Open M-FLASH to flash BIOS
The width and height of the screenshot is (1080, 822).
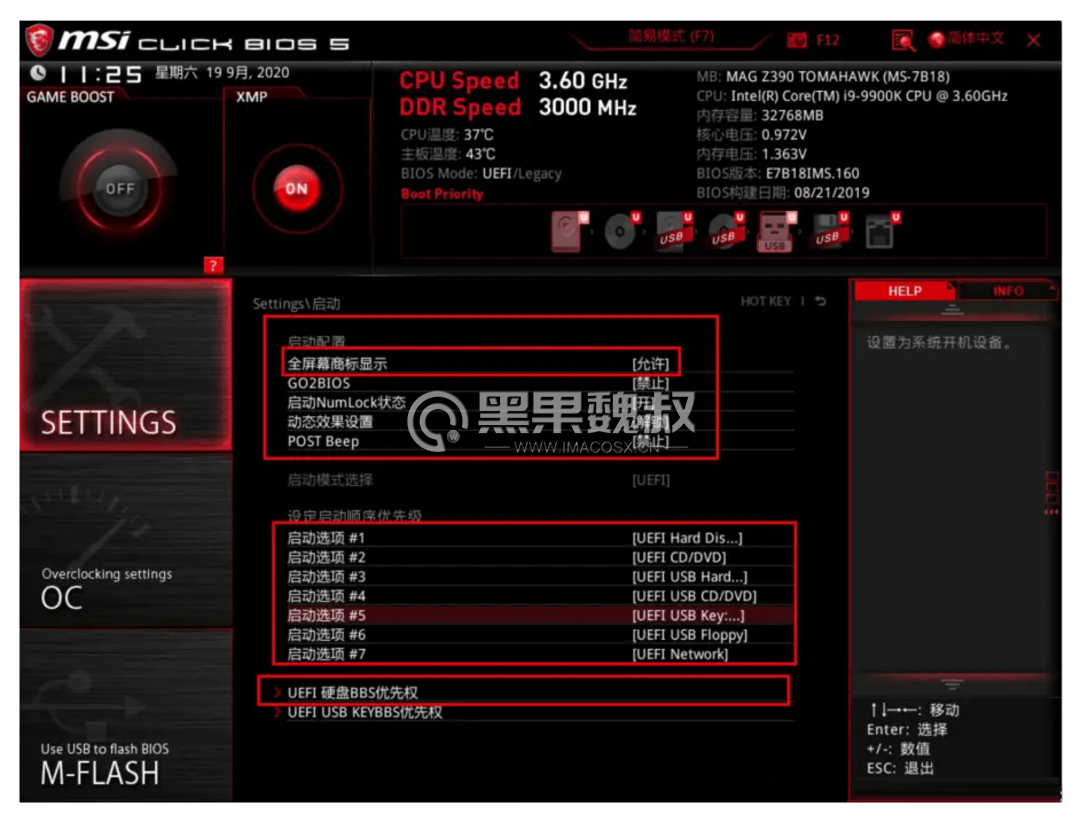pos(126,717)
